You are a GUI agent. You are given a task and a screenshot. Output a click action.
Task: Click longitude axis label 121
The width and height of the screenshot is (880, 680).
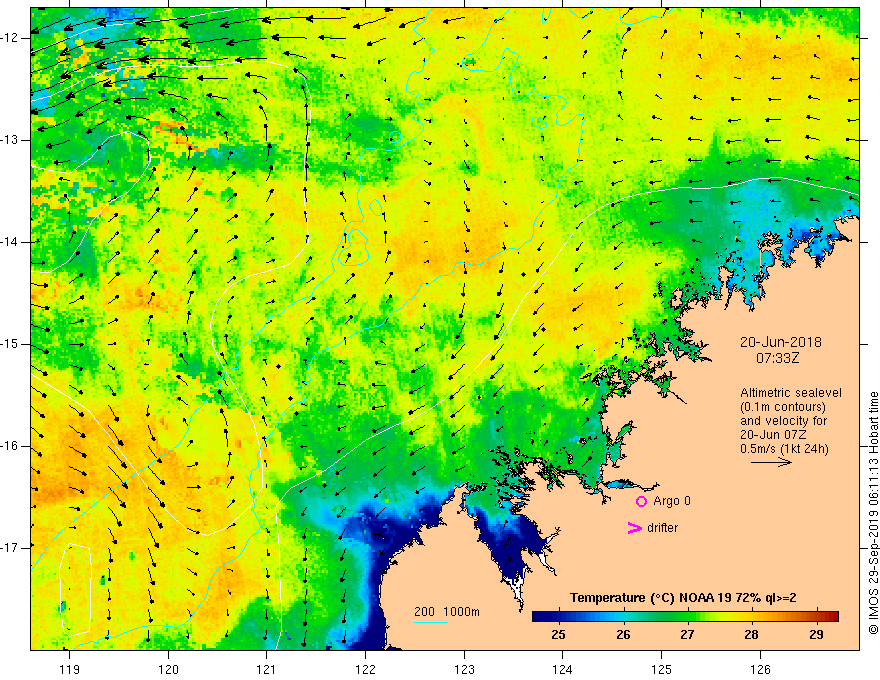point(267,669)
